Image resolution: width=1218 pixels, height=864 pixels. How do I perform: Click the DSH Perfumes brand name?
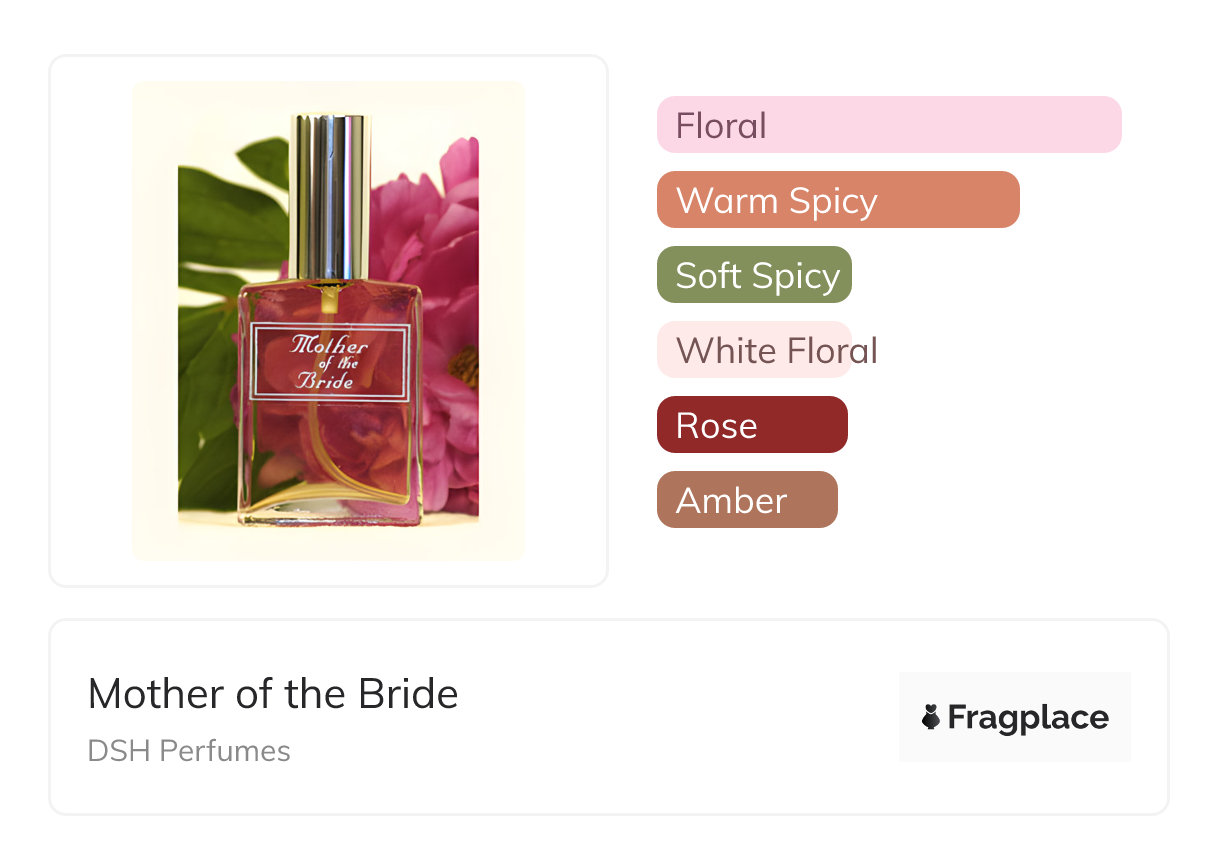(x=189, y=750)
